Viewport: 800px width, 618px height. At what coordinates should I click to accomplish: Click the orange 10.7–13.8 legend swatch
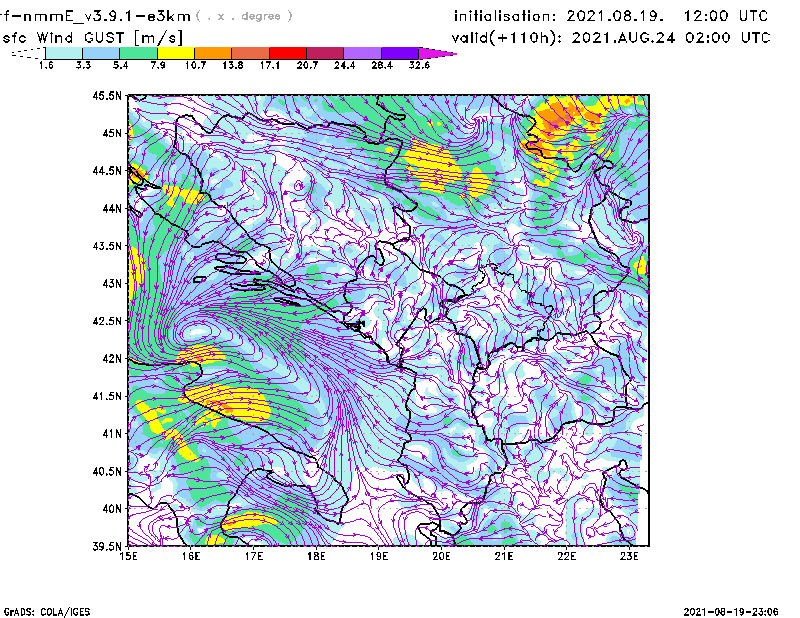click(x=213, y=53)
